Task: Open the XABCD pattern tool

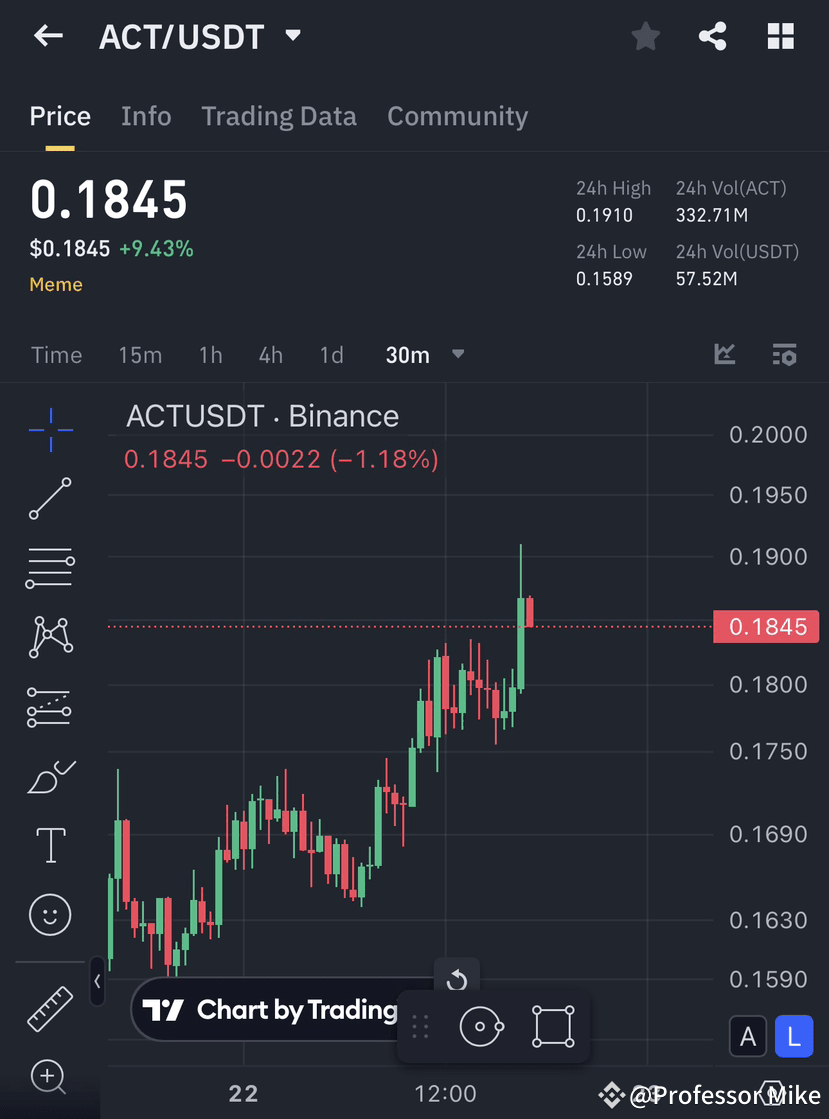Action: [50, 637]
